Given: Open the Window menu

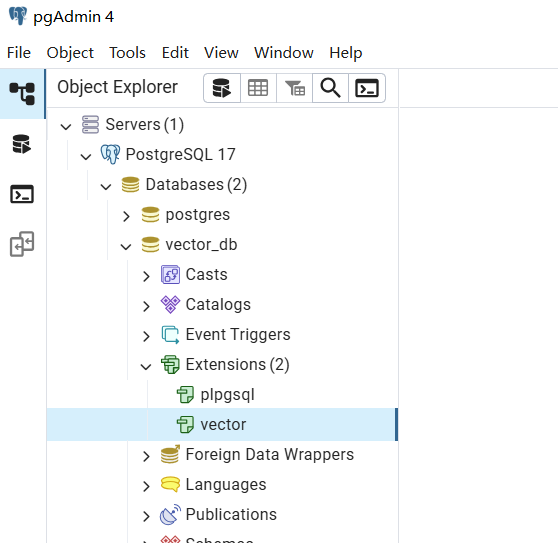Looking at the screenshot, I should pos(284,53).
